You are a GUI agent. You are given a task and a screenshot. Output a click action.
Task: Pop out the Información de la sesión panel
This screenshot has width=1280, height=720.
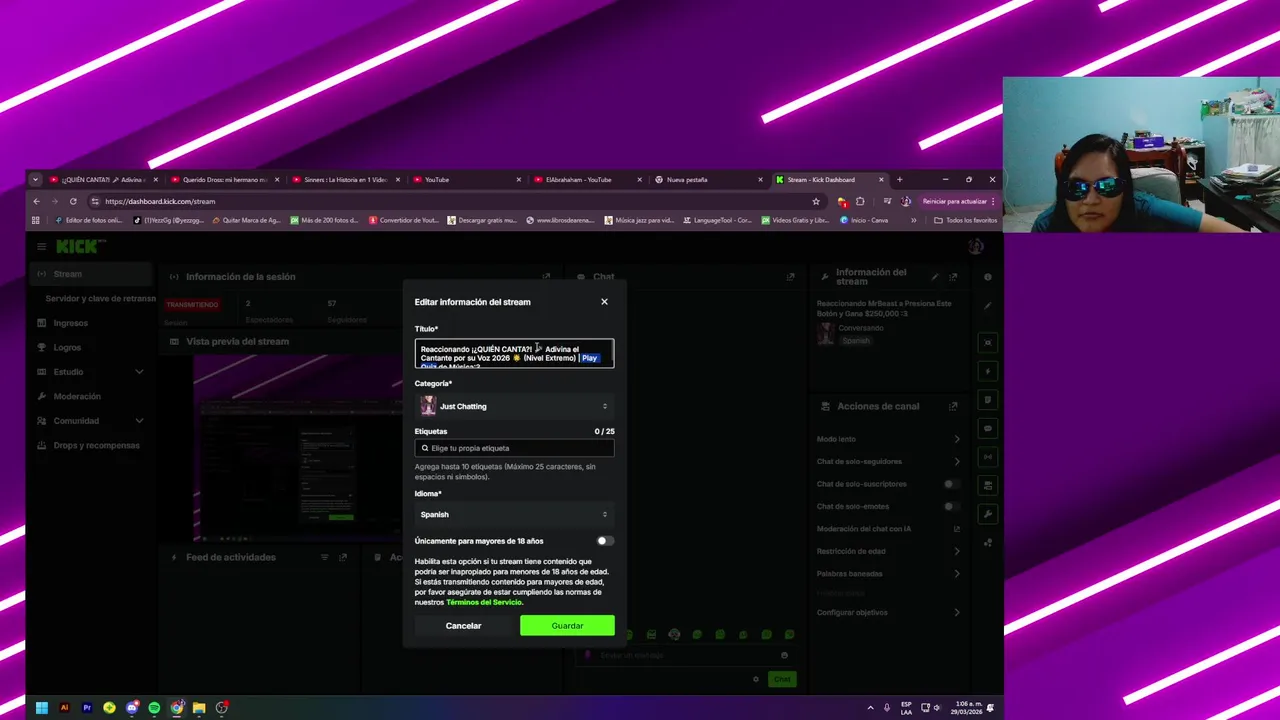(546, 277)
